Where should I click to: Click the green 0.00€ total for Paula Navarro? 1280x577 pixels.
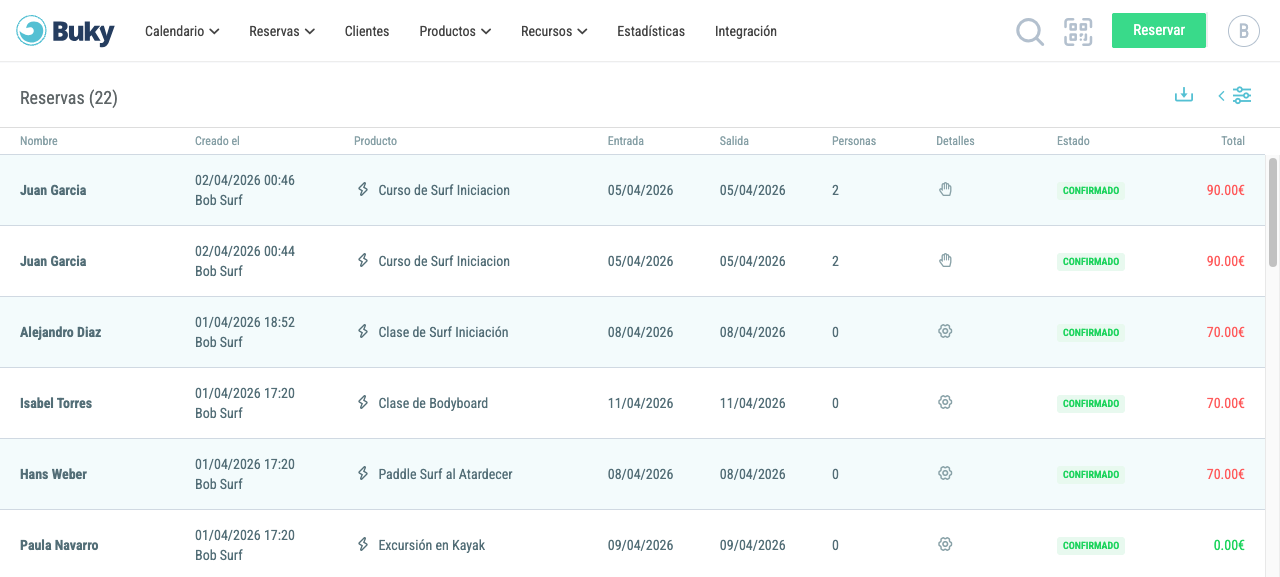coord(1229,545)
